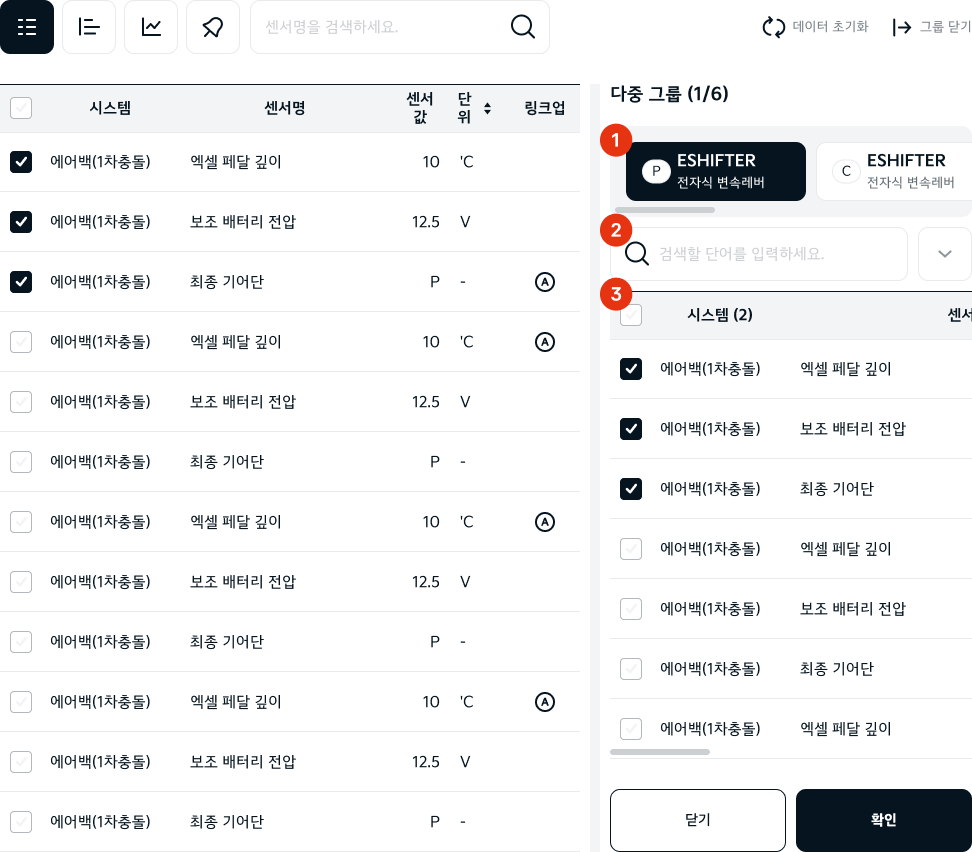This screenshot has height=852, width=972.
Task: Click 보조 배터리 전압 name in left checked row
Action: pos(243,222)
